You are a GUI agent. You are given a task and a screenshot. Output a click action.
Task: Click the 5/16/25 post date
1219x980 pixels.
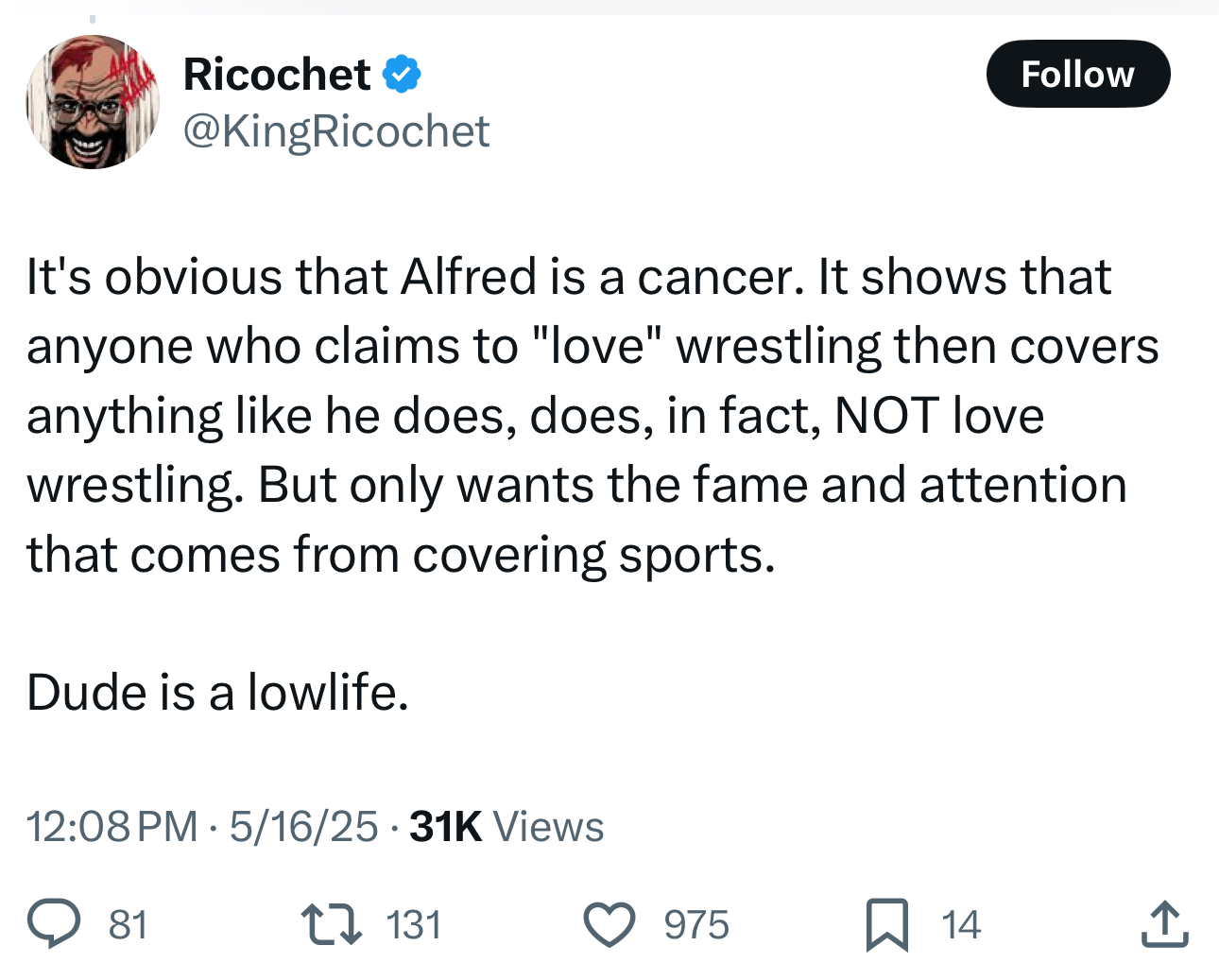tap(303, 826)
